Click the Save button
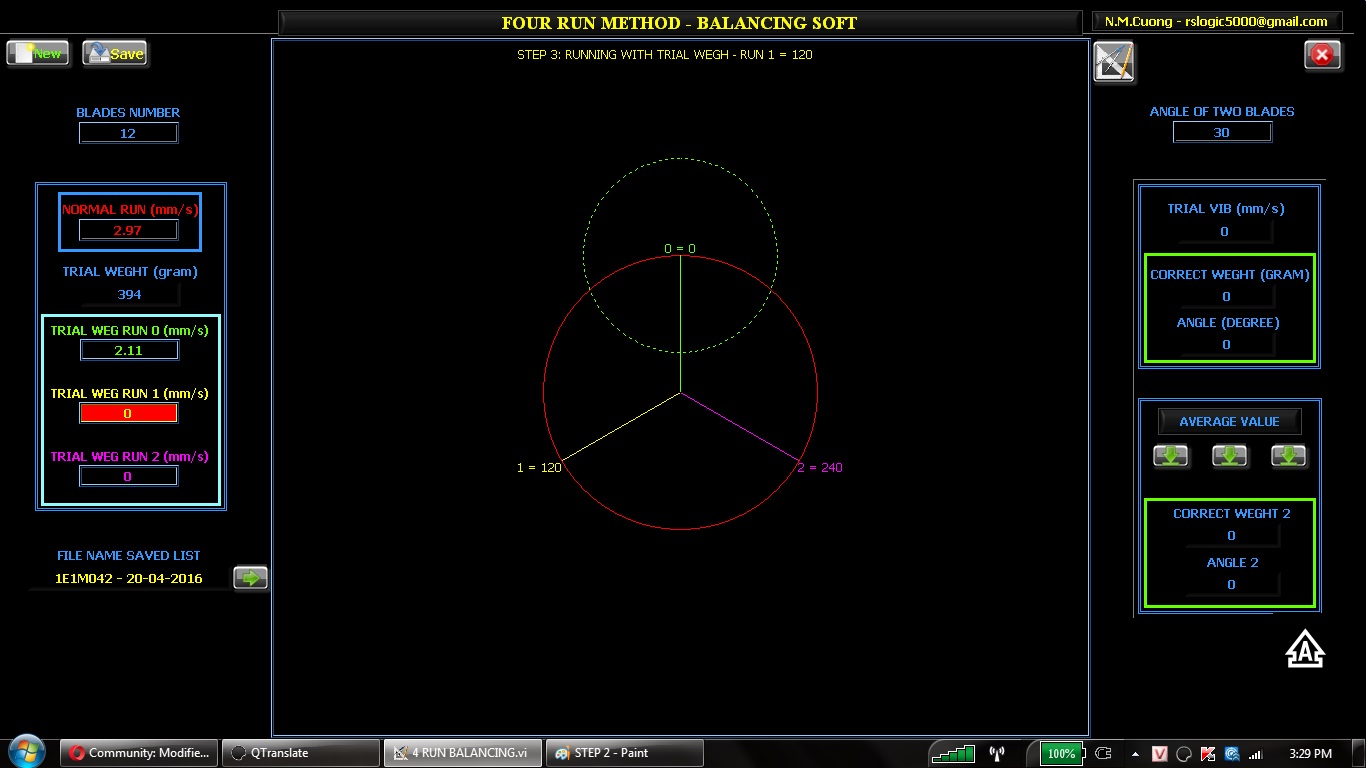Image resolution: width=1366 pixels, height=768 pixels. pos(115,53)
